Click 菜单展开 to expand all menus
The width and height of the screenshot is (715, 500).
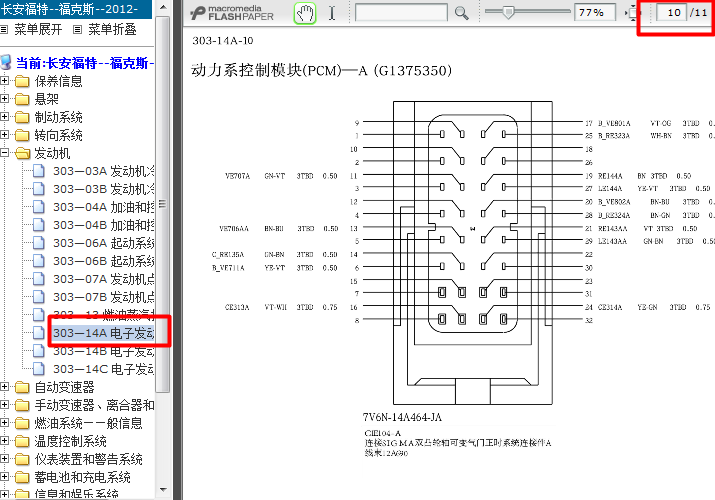(x=38, y=30)
